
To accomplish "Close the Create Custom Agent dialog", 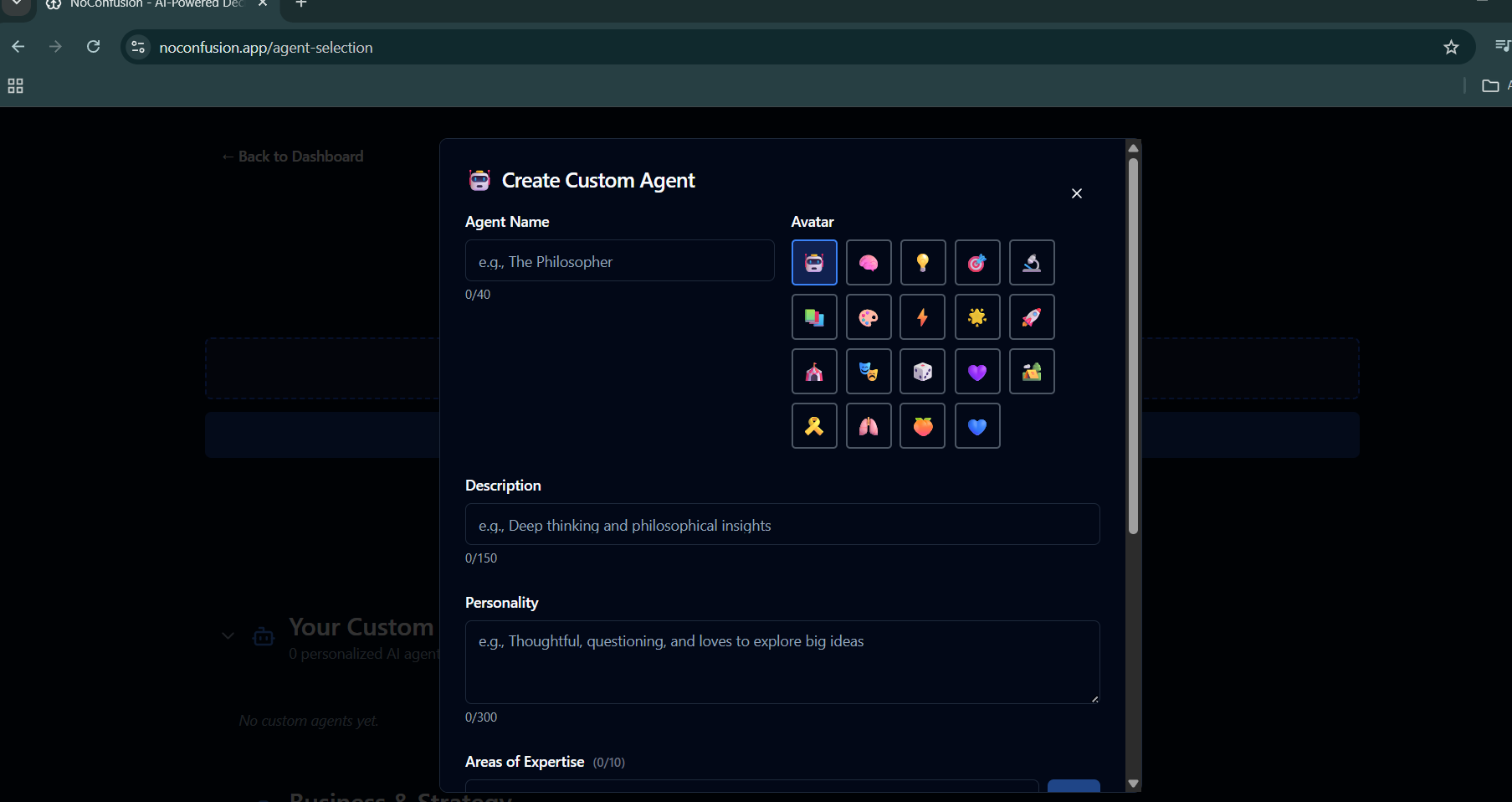I will [x=1077, y=193].
